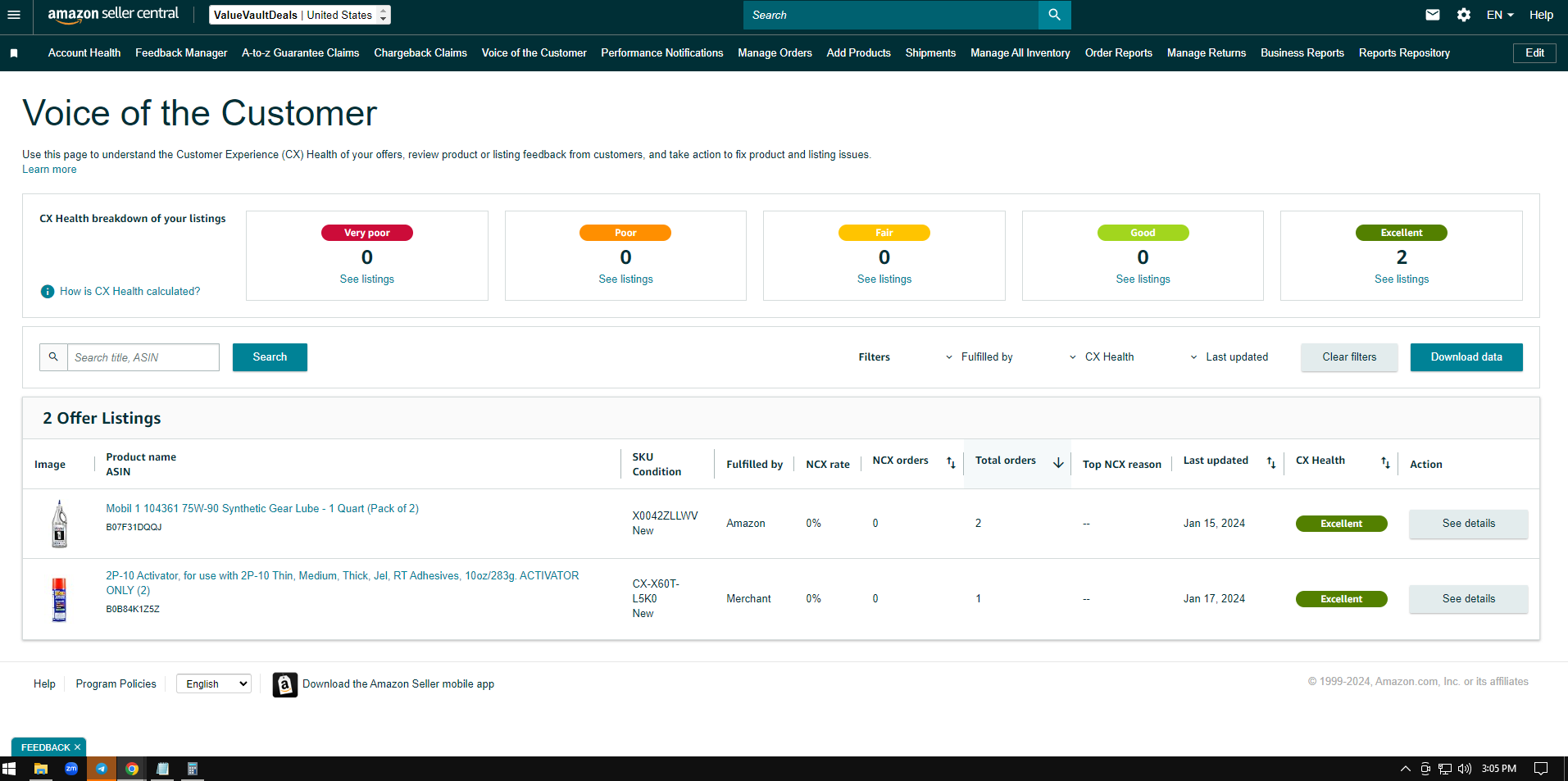
Task: Click the network tray icon
Action: click(1445, 769)
